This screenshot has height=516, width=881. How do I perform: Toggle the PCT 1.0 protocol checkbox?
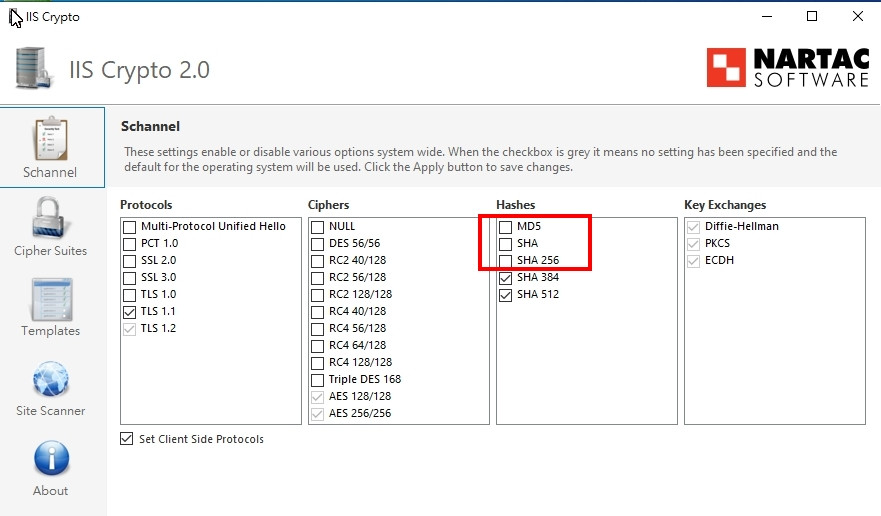pyautogui.click(x=130, y=244)
